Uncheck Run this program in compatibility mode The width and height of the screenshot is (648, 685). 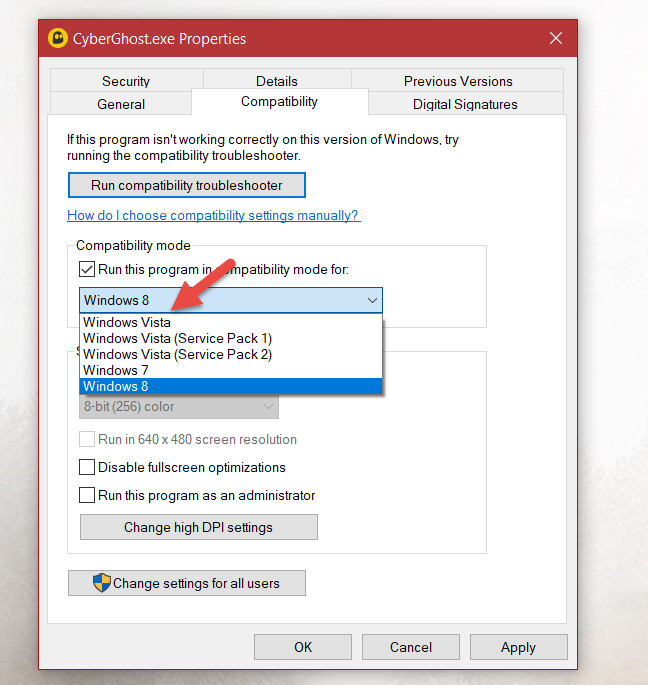[87, 269]
